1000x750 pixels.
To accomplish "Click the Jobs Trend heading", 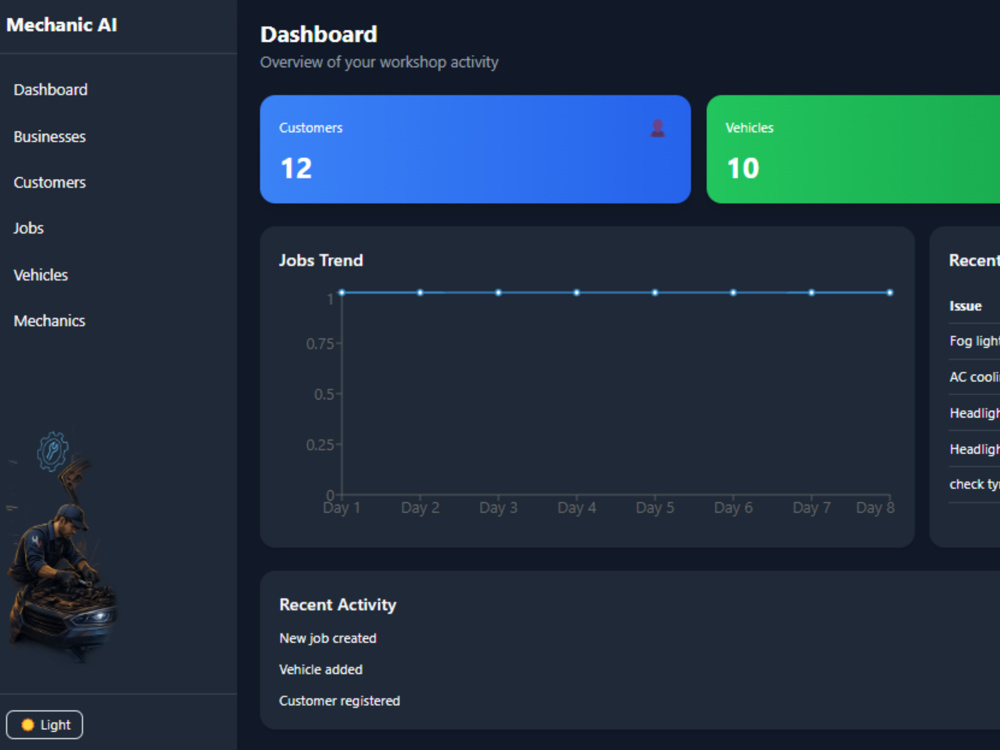I will click(321, 260).
